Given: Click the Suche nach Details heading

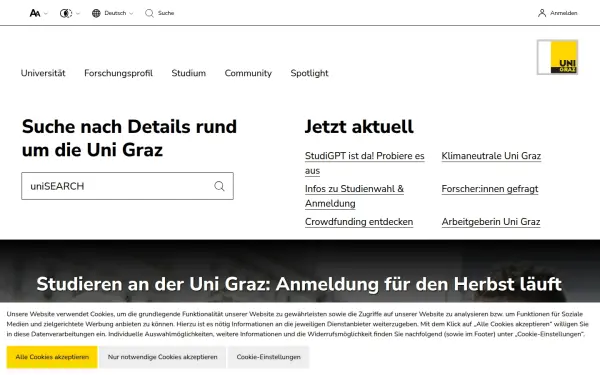Looking at the screenshot, I should coord(129,138).
